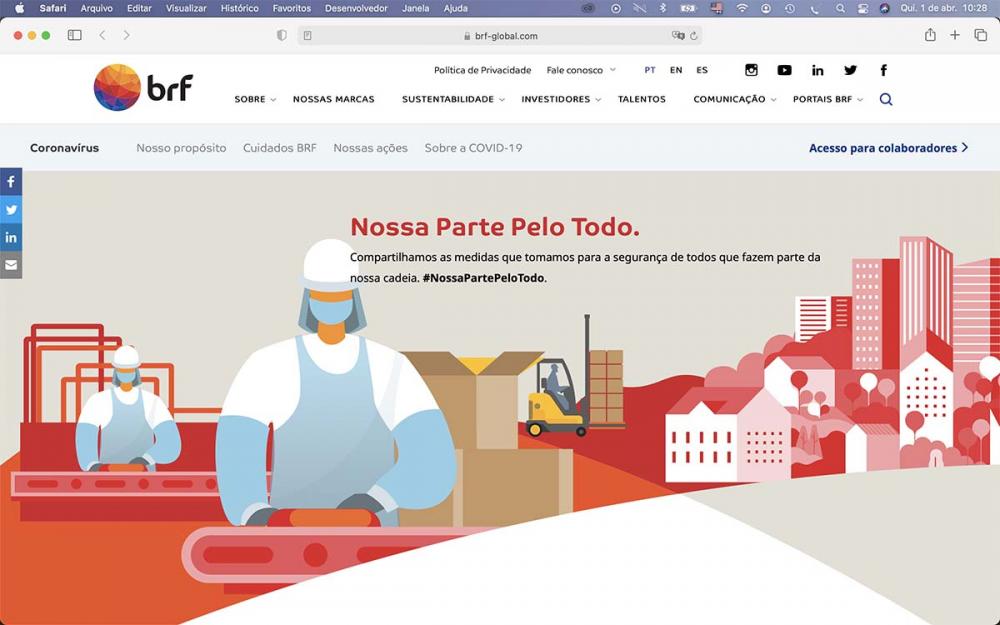Expand the COMUNICAÇÃO dropdown
Viewport: 1000px width, 625px height.
[735, 99]
